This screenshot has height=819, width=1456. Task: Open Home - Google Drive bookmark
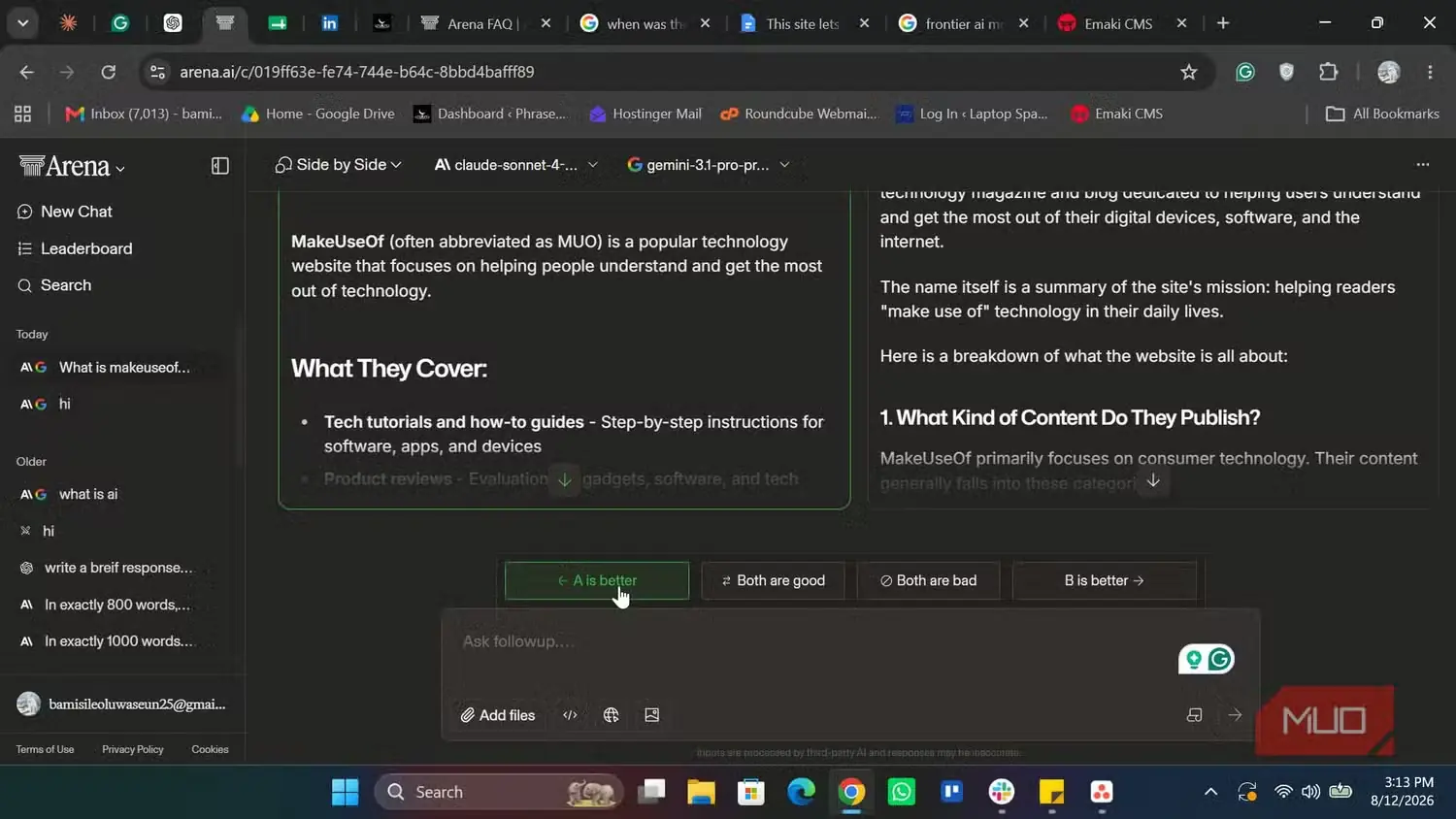(x=318, y=114)
